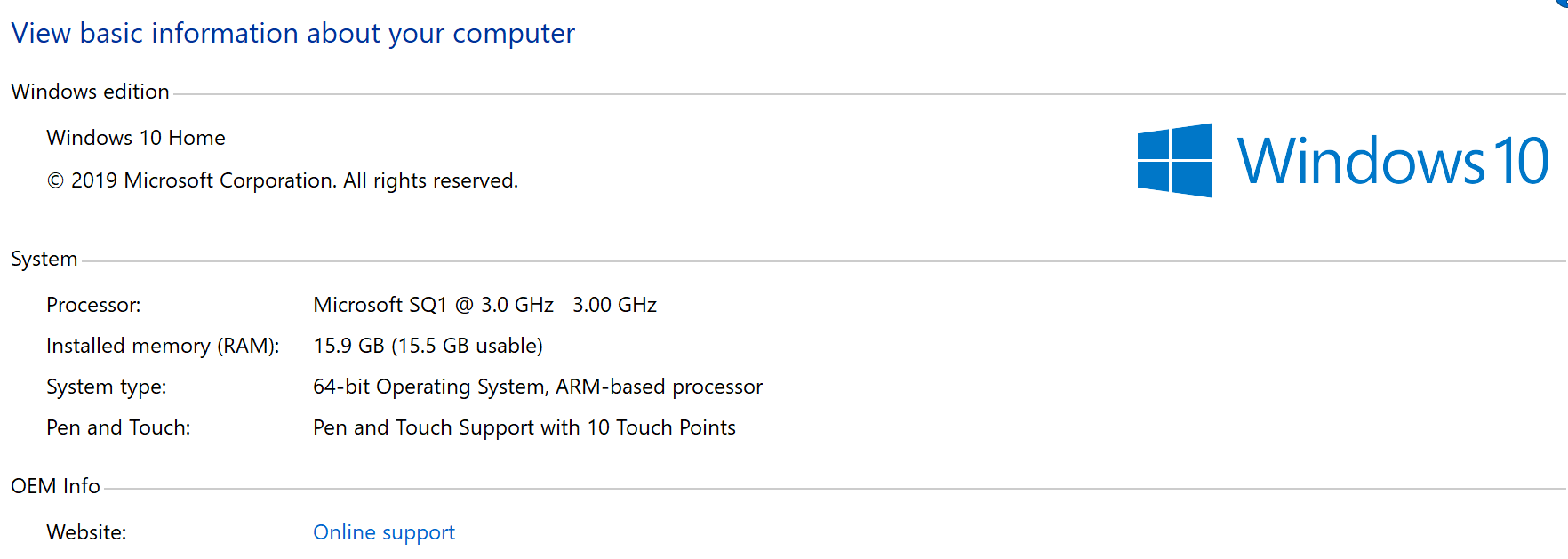Click the Windows 10 wordmark text
The height and width of the screenshot is (559, 1568).
pyautogui.click(x=1392, y=162)
